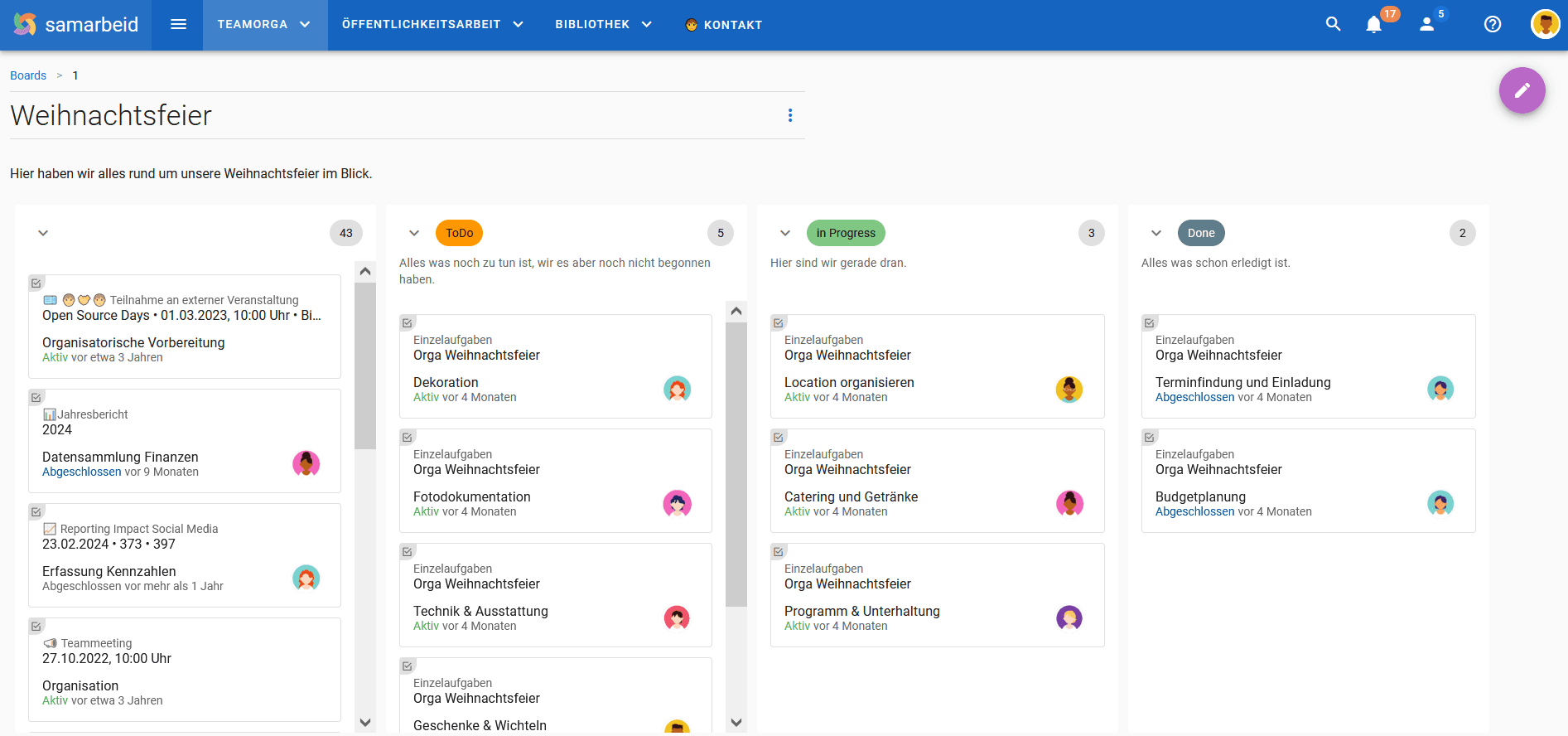Click the contacts person icon with badge 5
1568x736 pixels.
(x=1427, y=25)
